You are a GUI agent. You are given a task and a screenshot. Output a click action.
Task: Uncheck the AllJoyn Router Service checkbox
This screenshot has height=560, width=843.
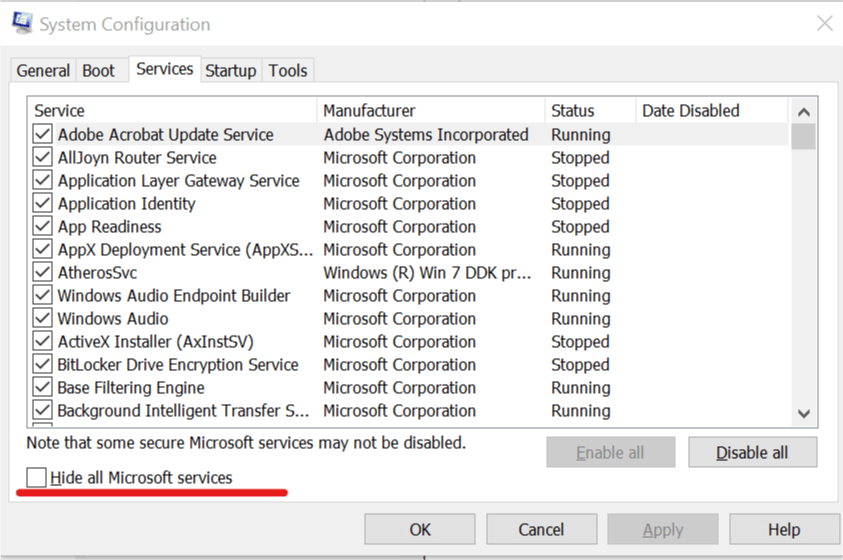tap(42, 157)
